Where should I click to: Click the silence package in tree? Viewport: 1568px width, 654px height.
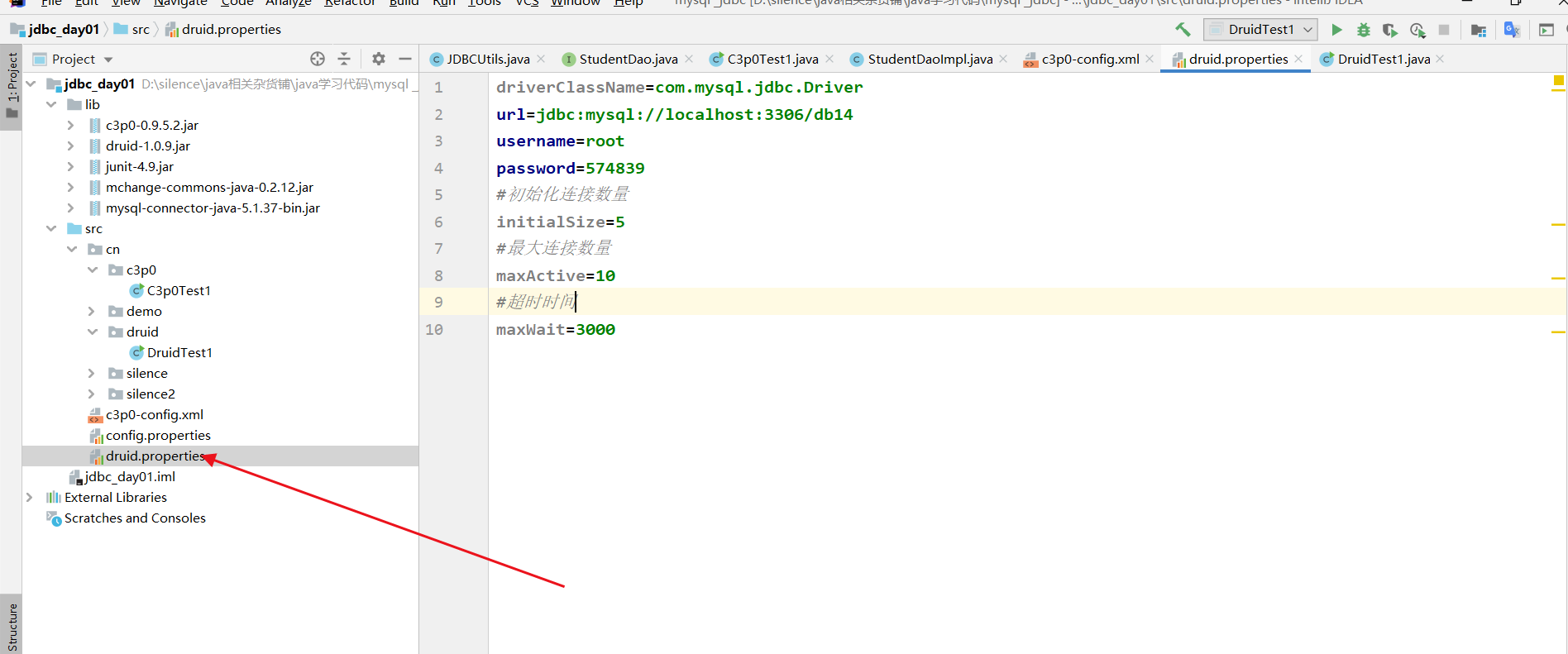146,373
